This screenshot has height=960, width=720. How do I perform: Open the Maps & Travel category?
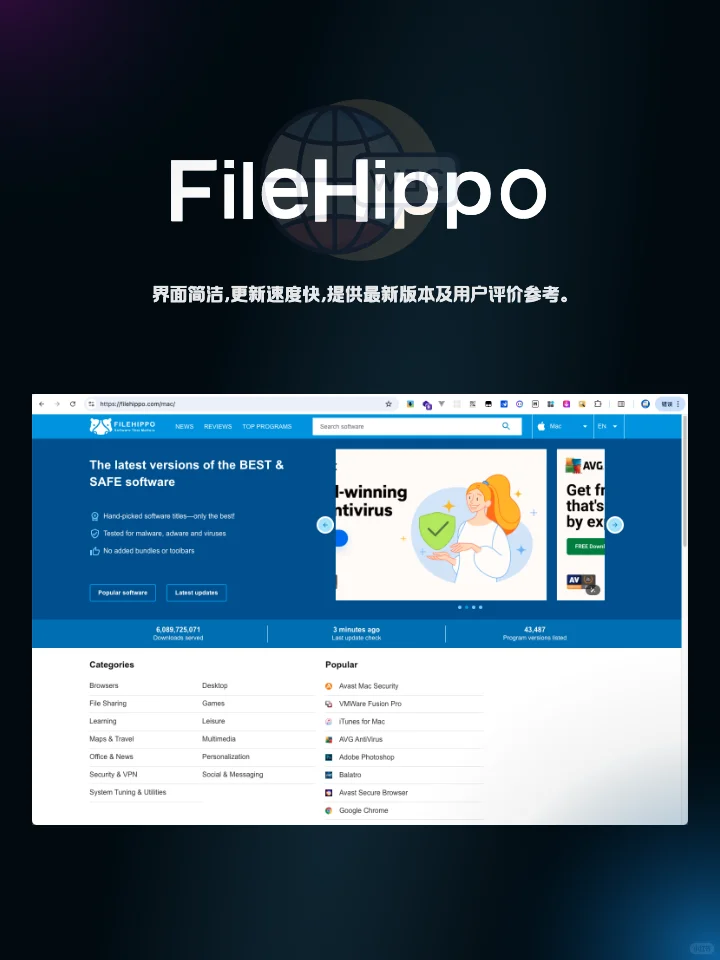pyautogui.click(x=111, y=739)
